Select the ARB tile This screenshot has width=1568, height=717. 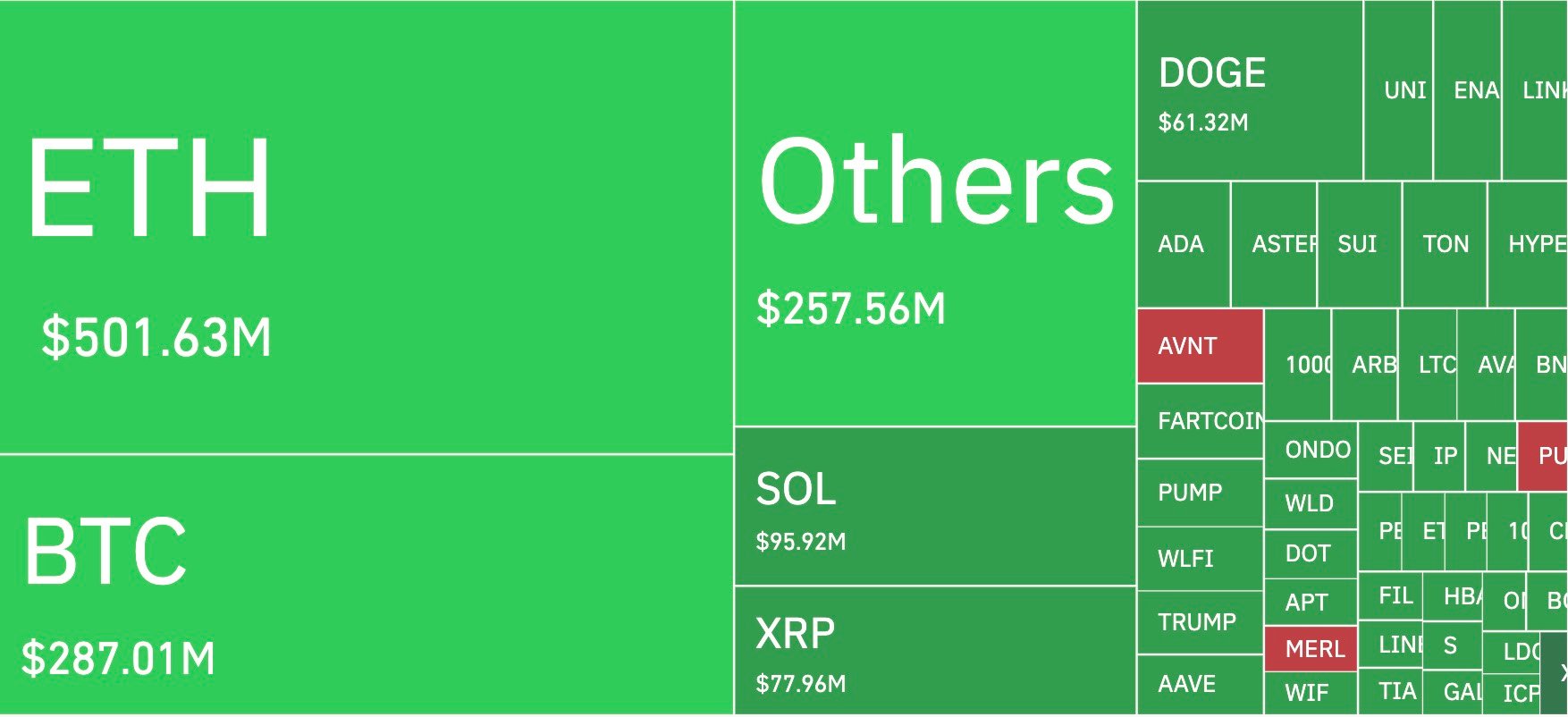tap(1365, 365)
